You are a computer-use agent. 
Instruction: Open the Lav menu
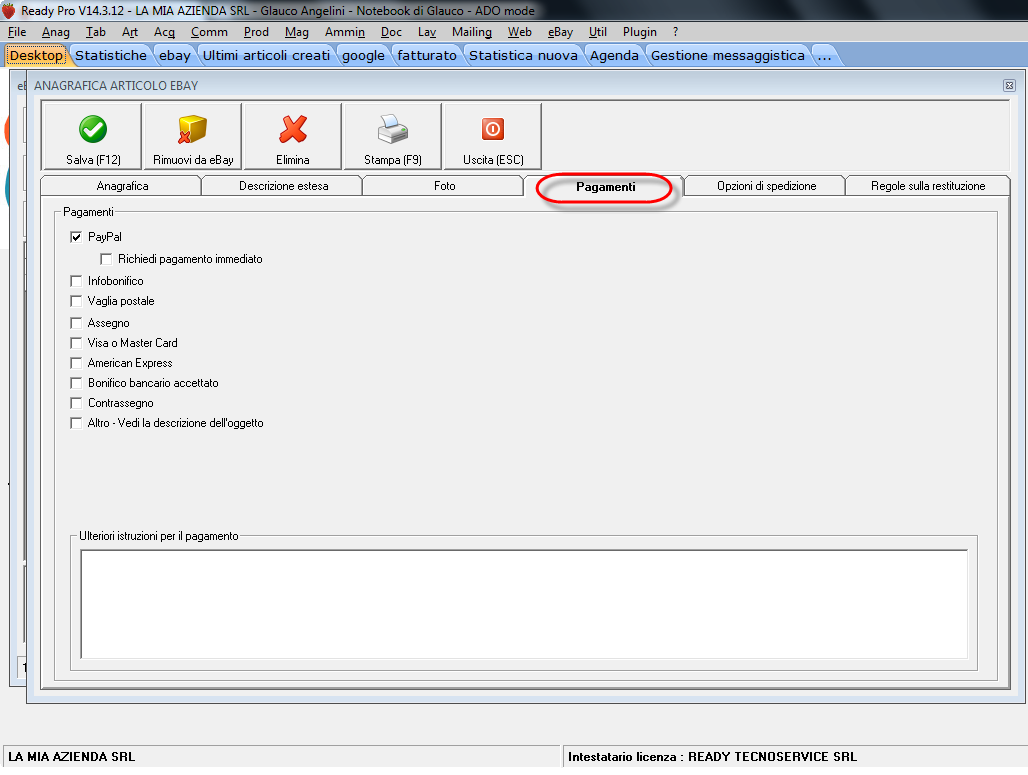click(427, 32)
